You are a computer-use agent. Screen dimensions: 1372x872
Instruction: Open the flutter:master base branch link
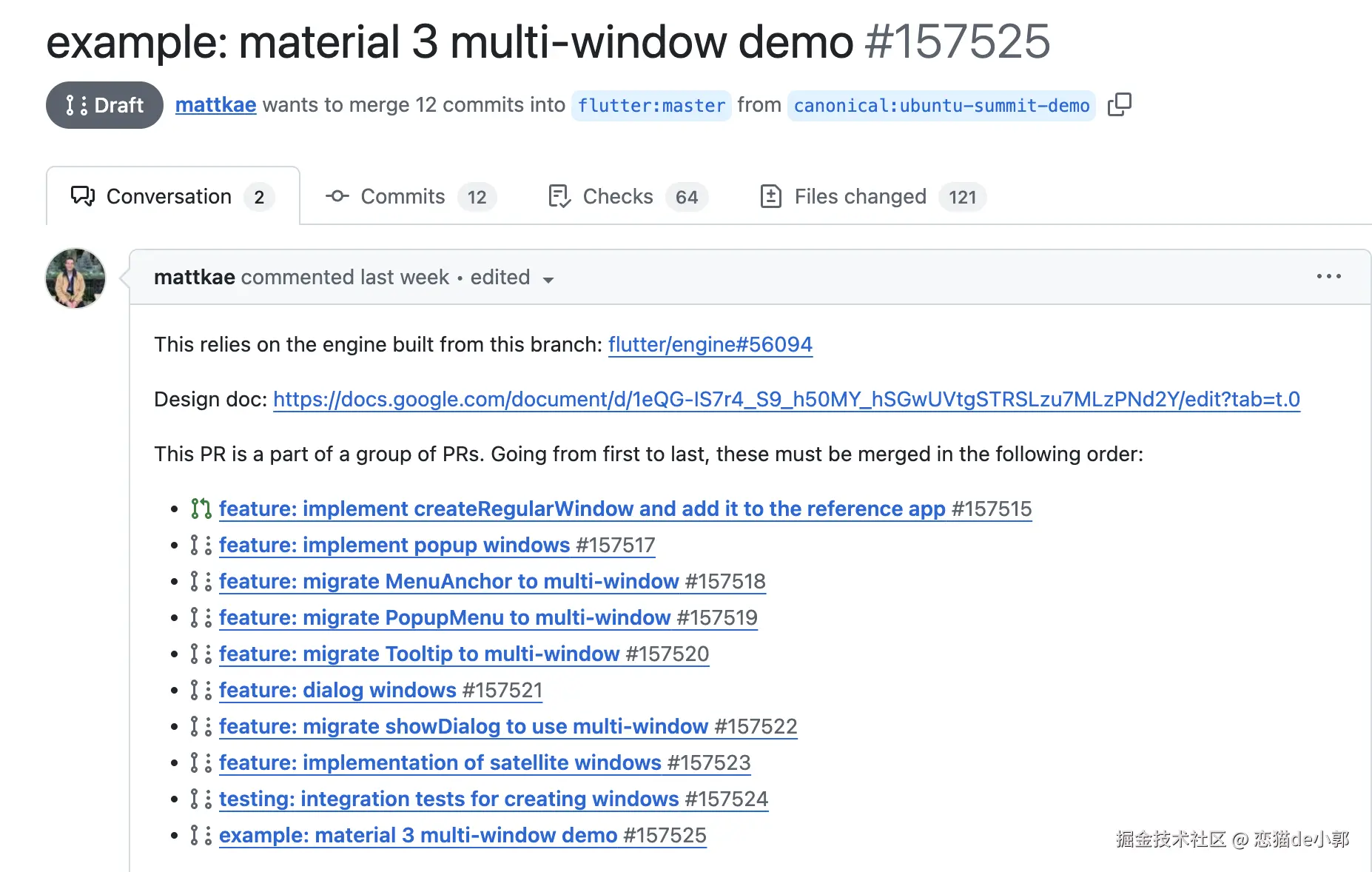pyautogui.click(x=651, y=105)
